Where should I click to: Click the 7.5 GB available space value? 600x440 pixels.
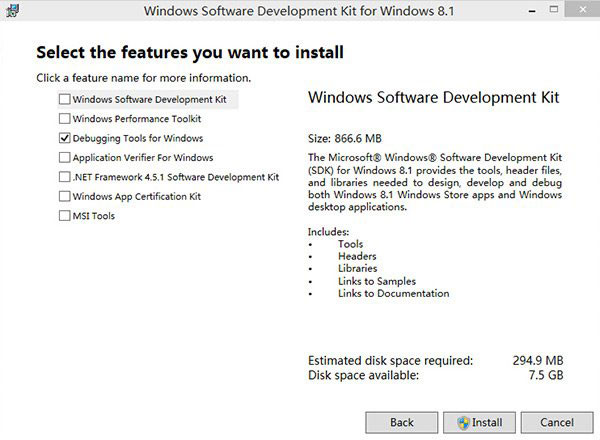546,375
